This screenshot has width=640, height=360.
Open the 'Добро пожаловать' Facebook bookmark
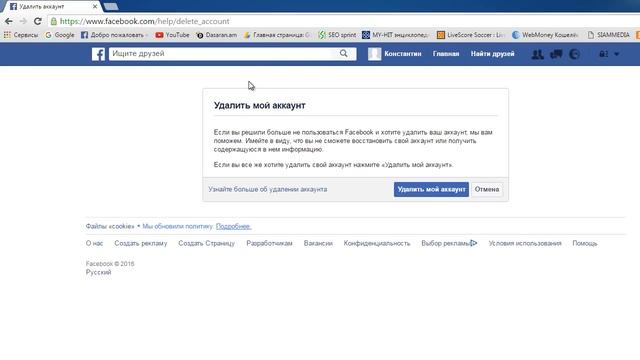coord(113,35)
